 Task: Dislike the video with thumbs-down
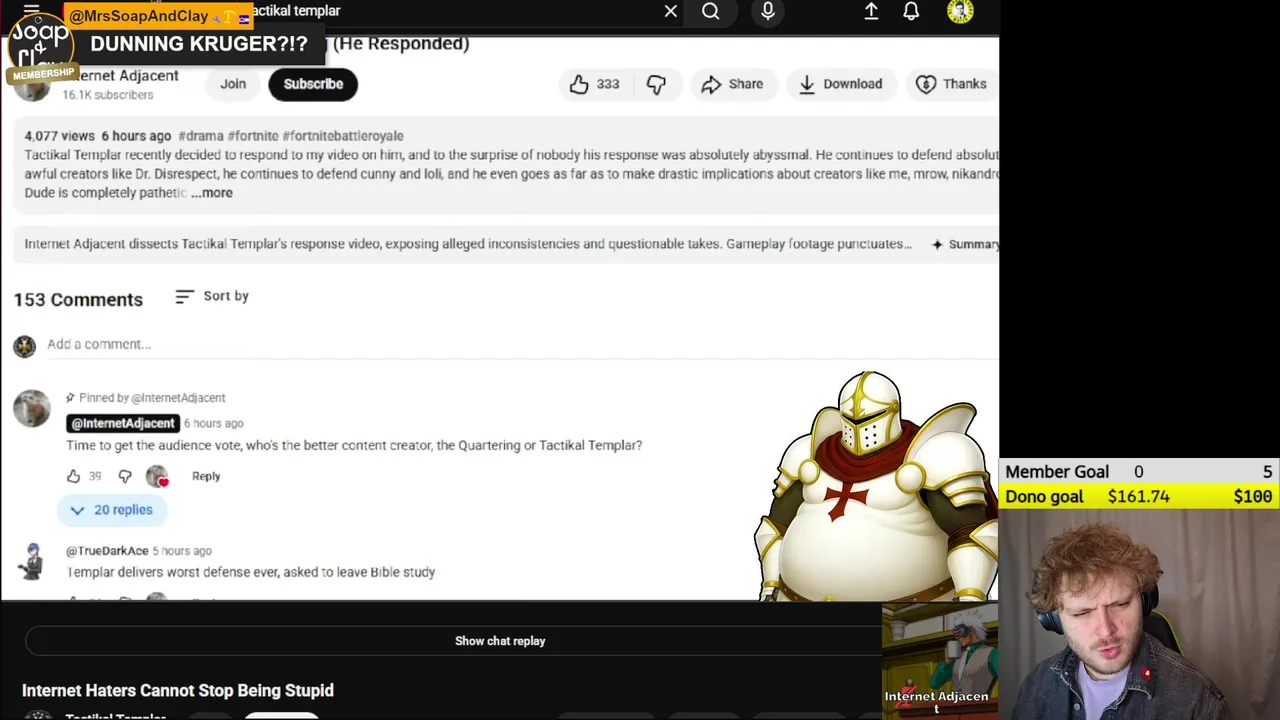[656, 84]
